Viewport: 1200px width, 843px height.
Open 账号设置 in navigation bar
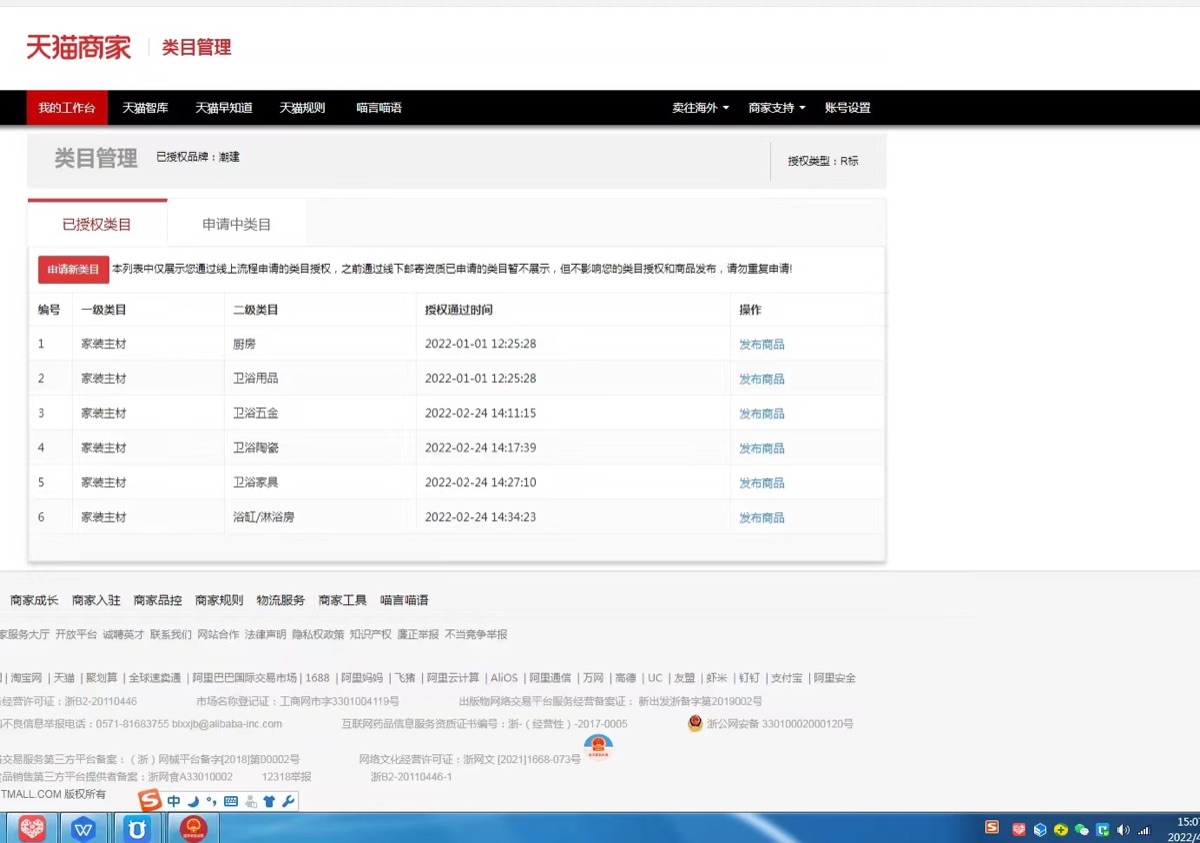[848, 108]
